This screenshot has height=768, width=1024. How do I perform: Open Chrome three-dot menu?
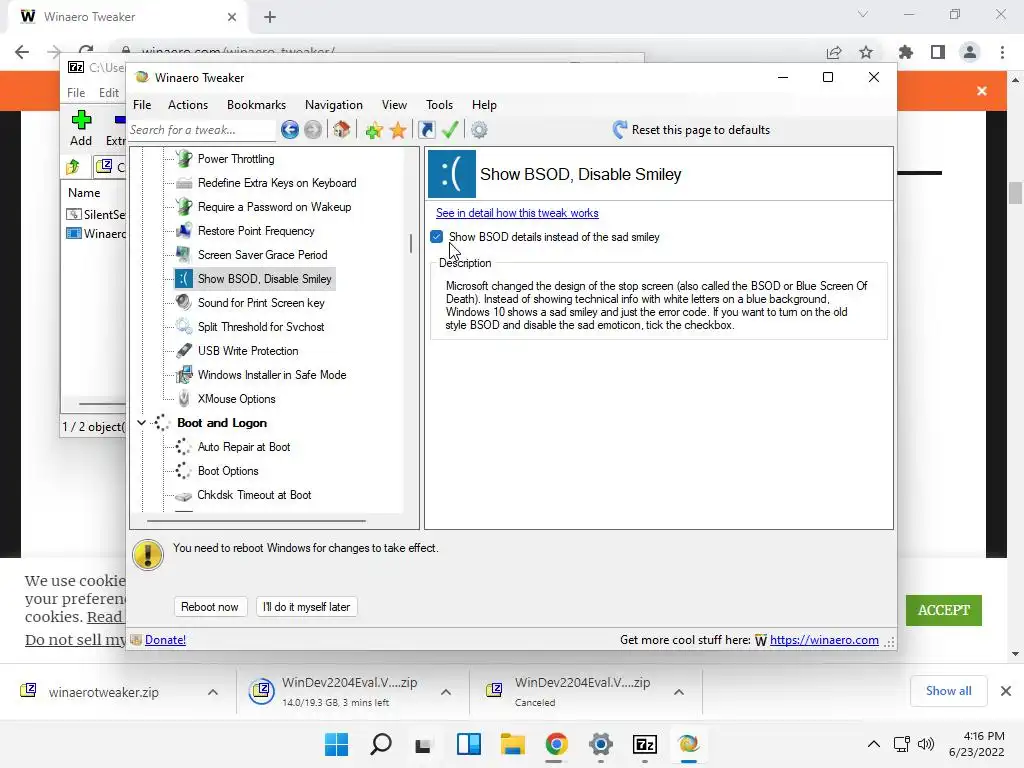(1002, 52)
